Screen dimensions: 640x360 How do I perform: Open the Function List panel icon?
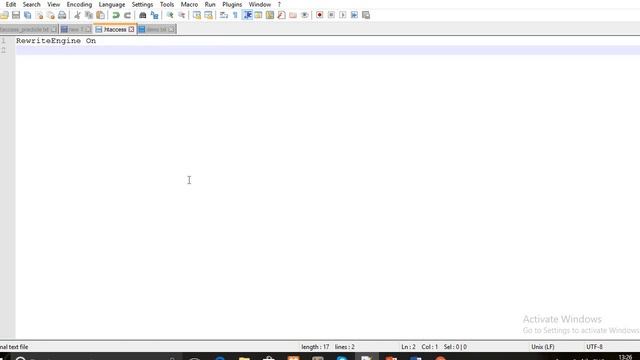281,15
